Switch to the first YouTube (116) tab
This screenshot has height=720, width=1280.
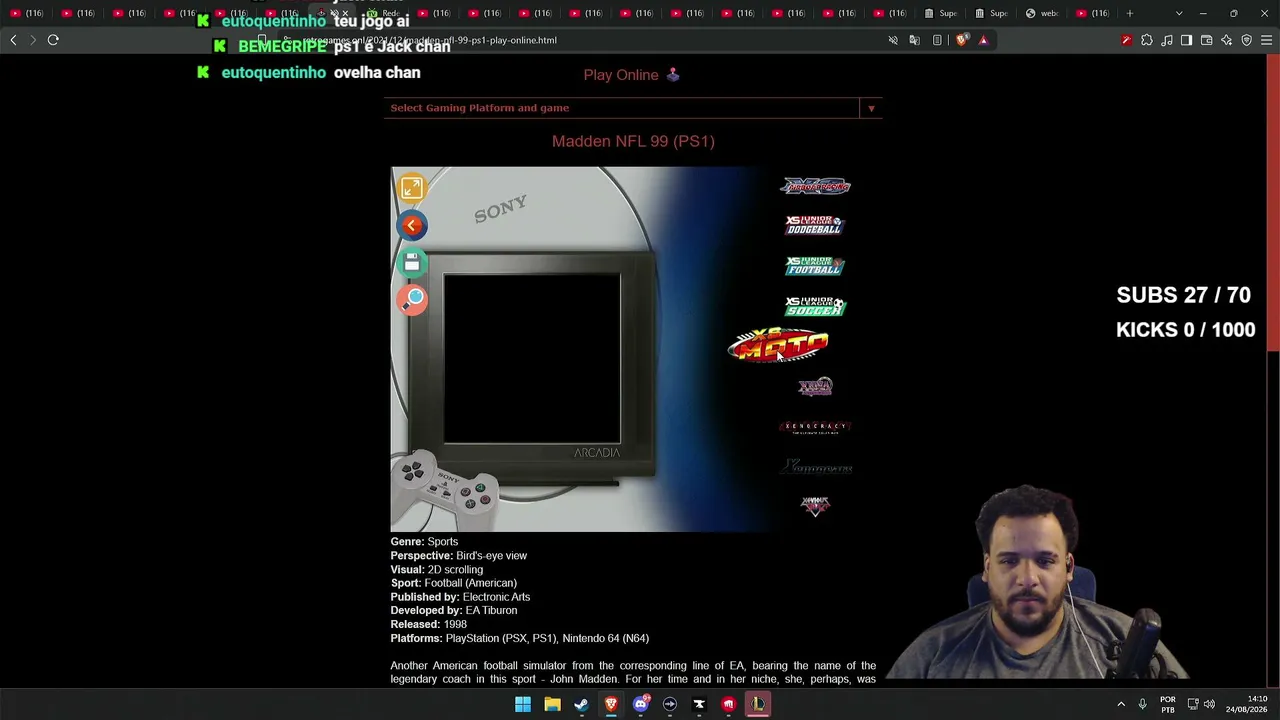click(27, 13)
